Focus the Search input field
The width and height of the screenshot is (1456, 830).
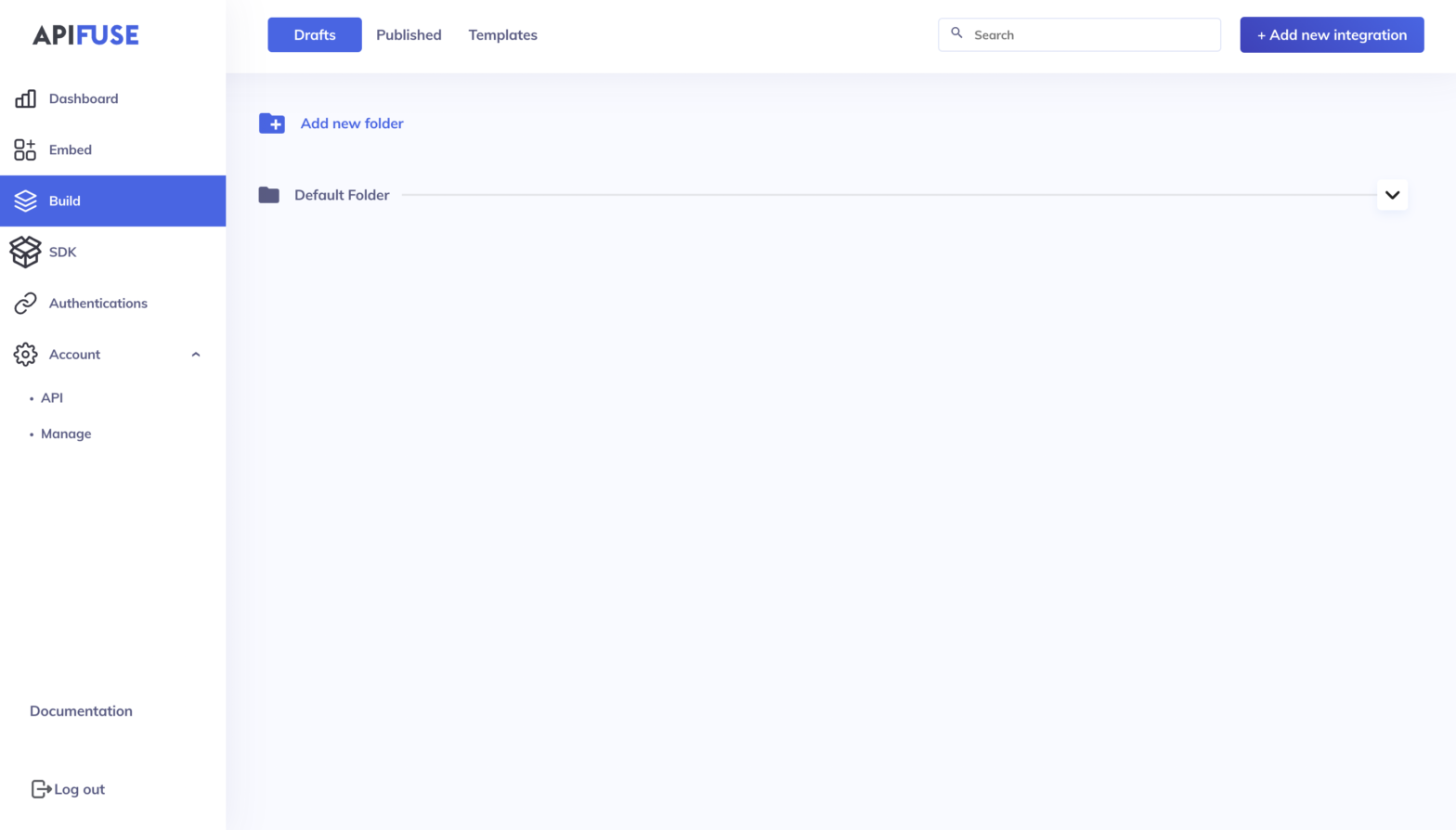pyautogui.click(x=1079, y=34)
